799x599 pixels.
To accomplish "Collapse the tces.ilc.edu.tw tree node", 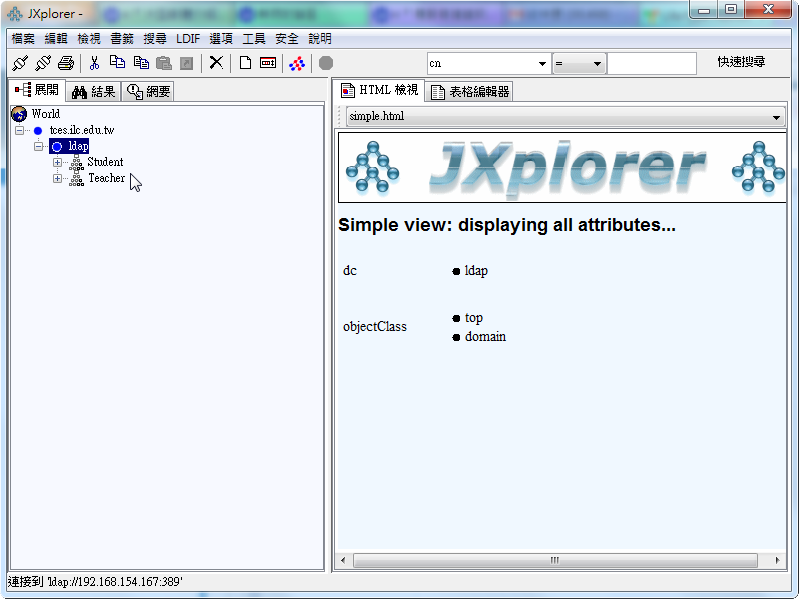I will pyautogui.click(x=19, y=130).
